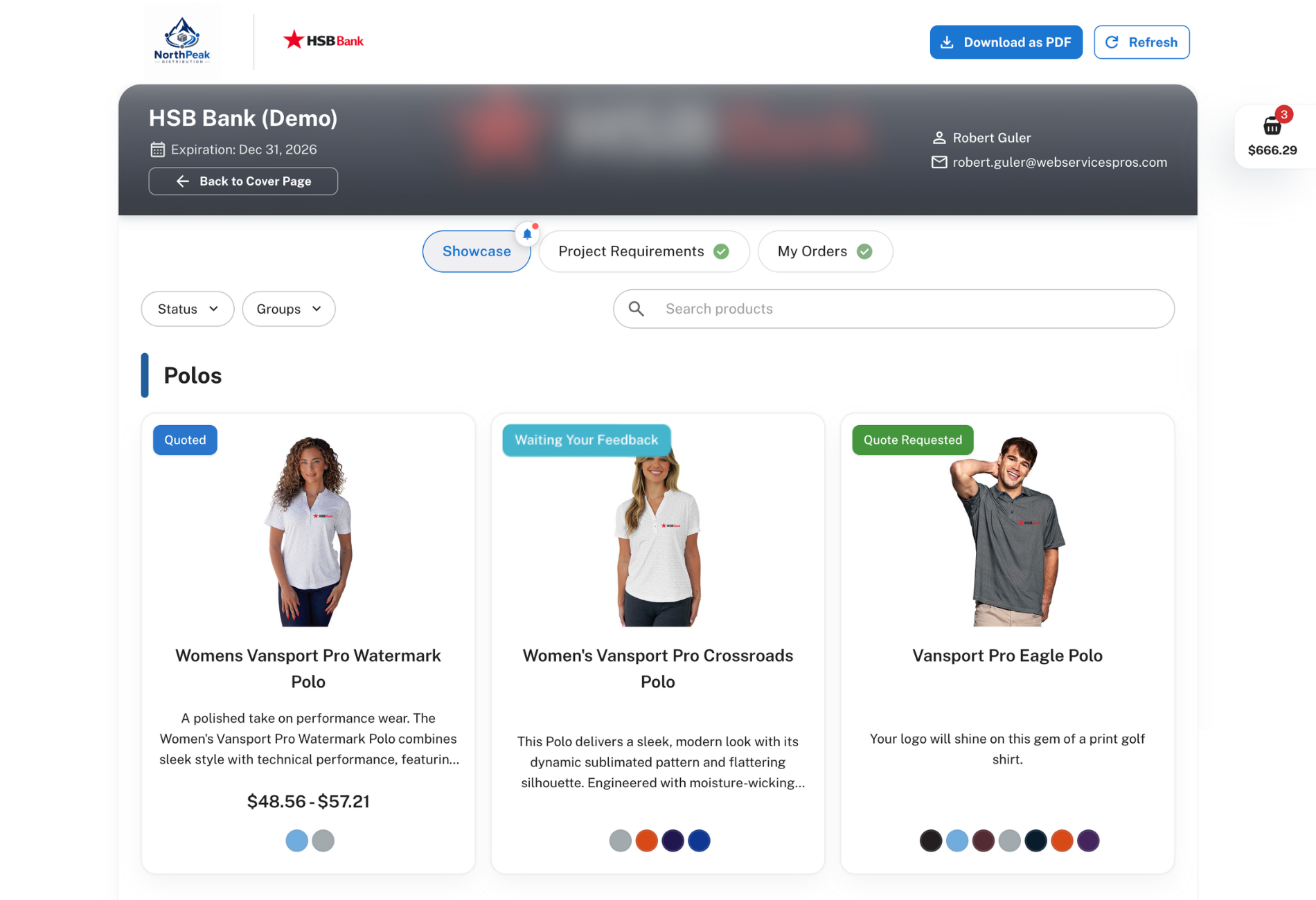
Task: Click the person icon next to Robert Guler
Action: click(939, 138)
